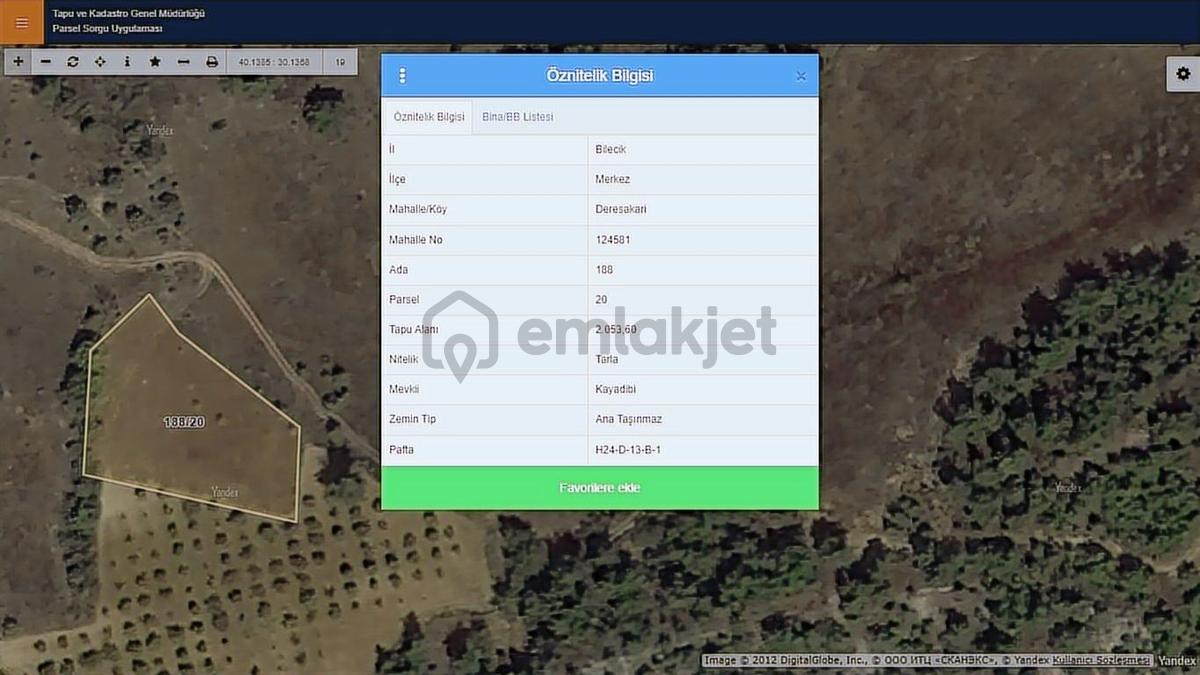The height and width of the screenshot is (675, 1200).
Task: Select the line measure tool
Action: [183, 62]
